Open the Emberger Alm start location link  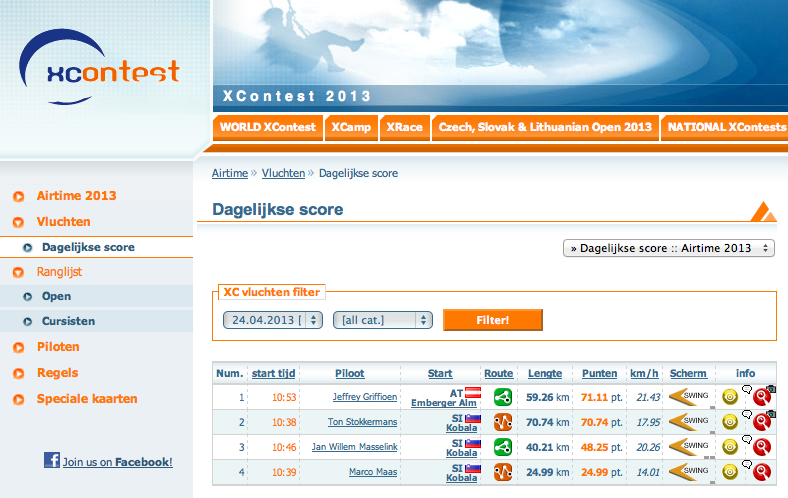(x=444, y=403)
